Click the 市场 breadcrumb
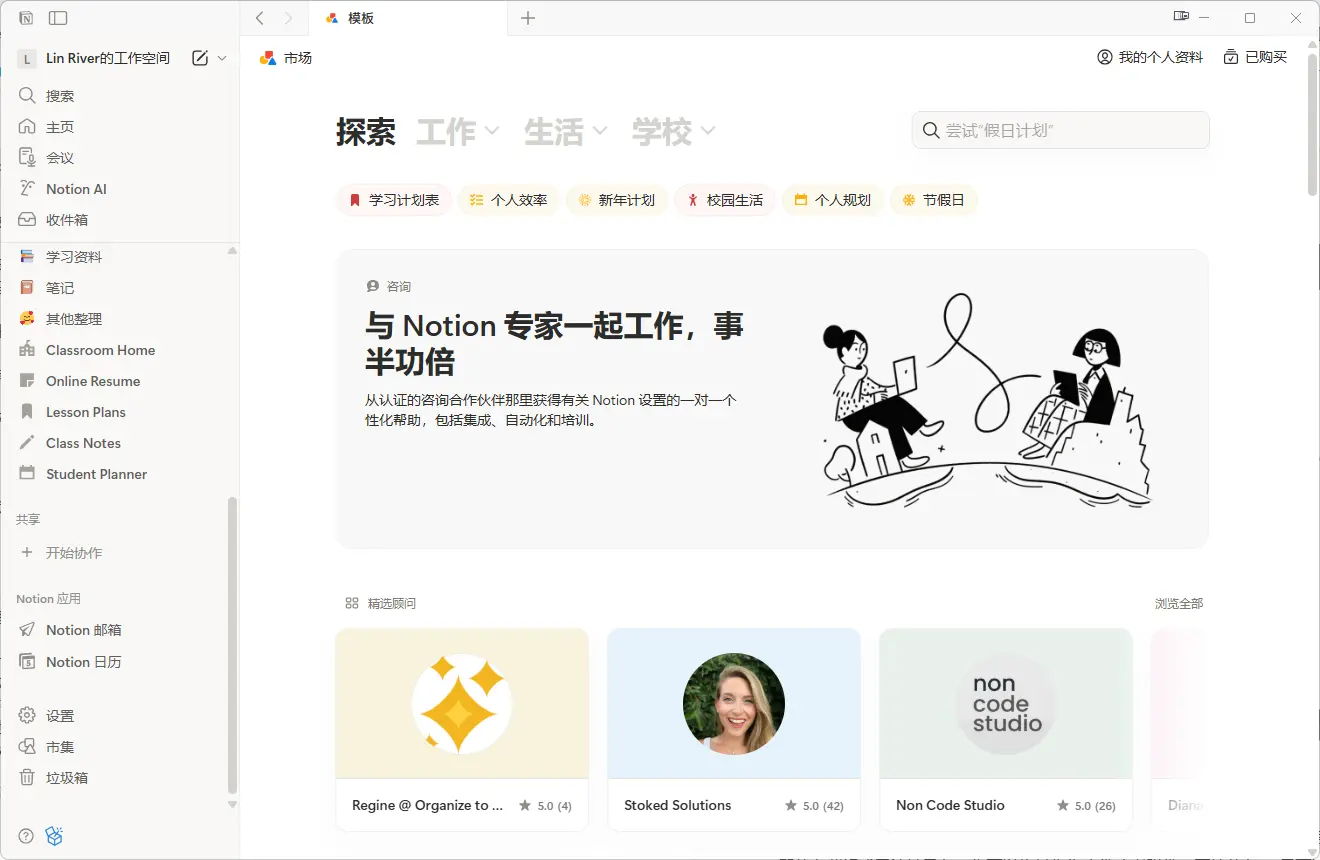 pos(286,58)
